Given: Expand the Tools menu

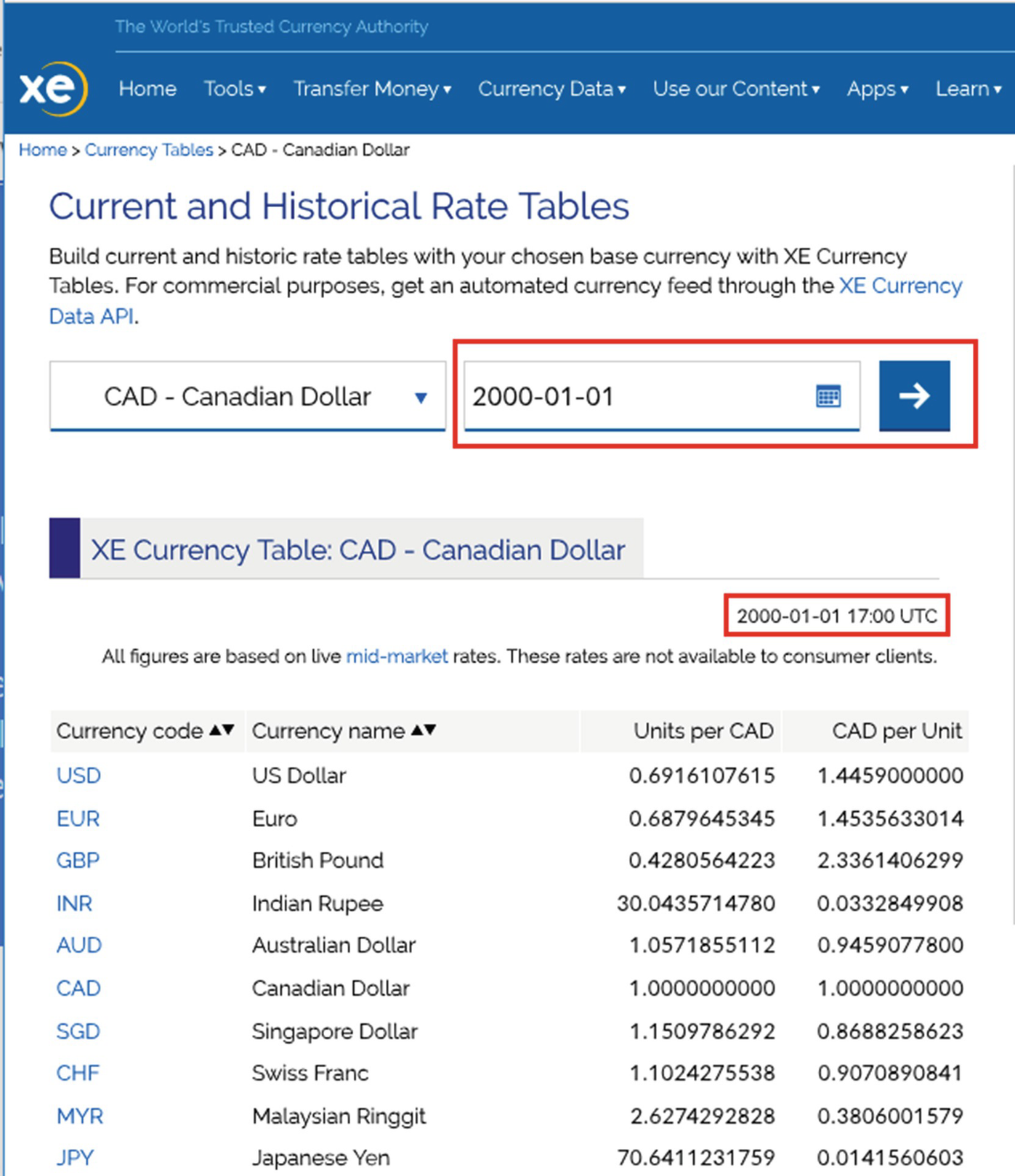Looking at the screenshot, I should (x=235, y=89).
